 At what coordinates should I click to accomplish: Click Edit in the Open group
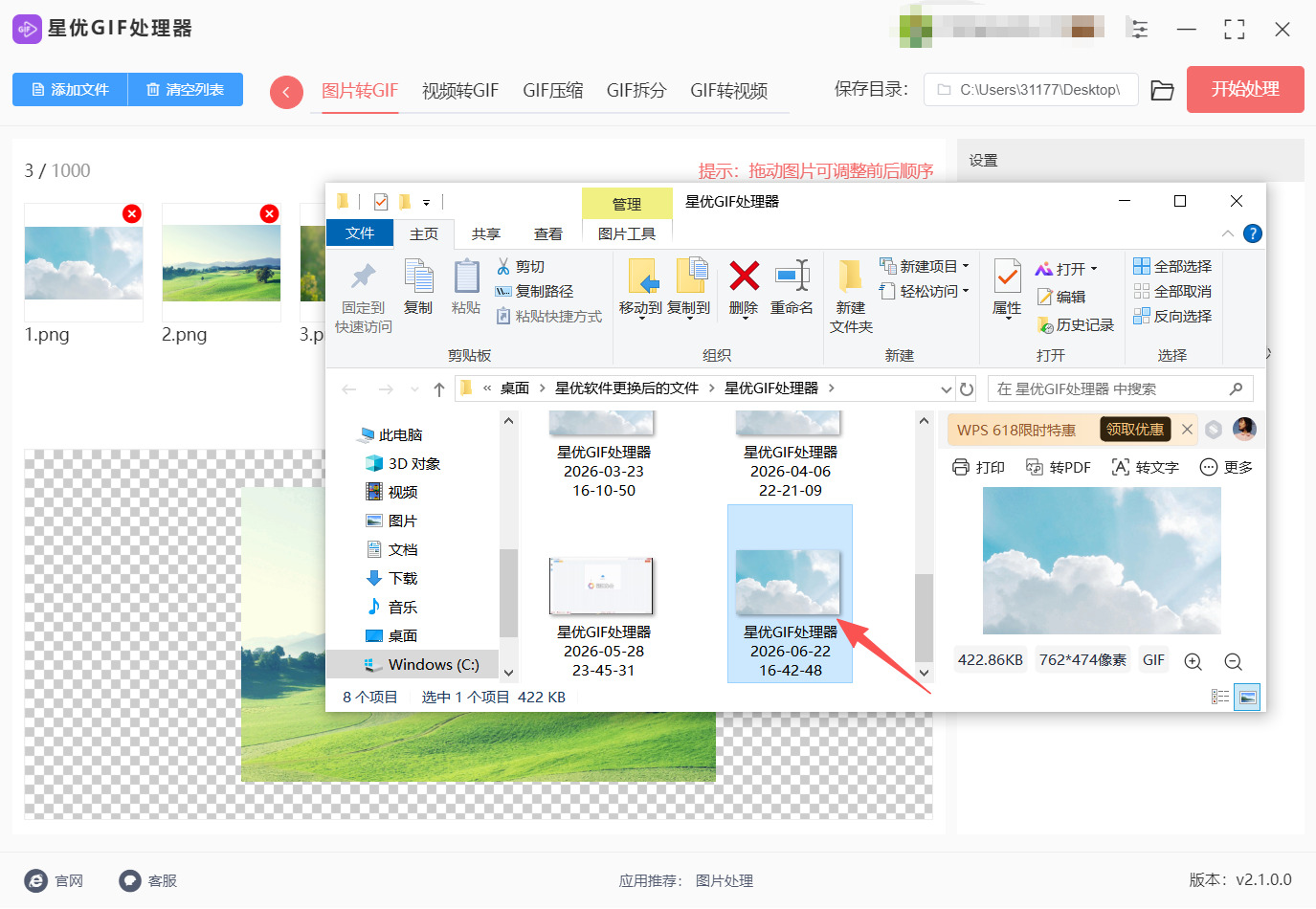1061,297
